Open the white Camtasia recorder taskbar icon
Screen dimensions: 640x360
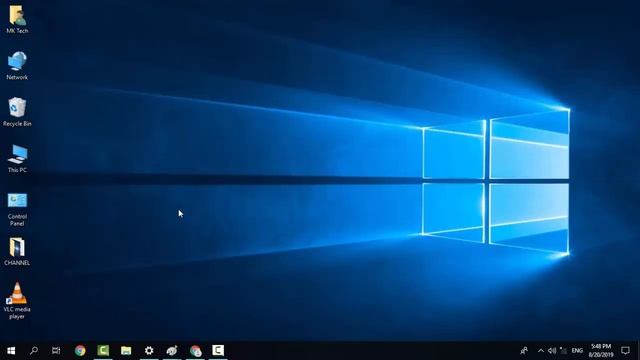pyautogui.click(x=218, y=351)
